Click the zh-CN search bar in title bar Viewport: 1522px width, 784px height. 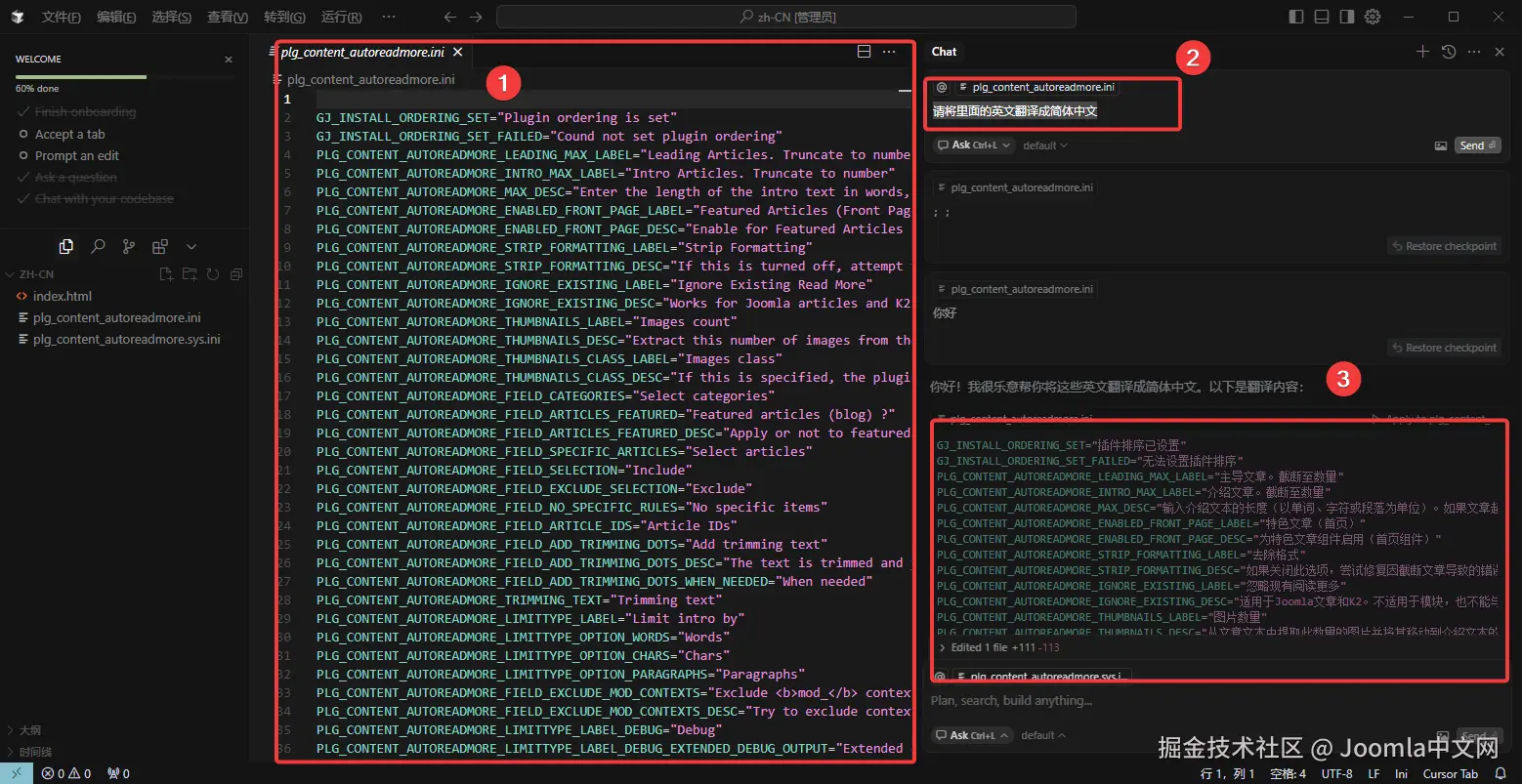(786, 17)
